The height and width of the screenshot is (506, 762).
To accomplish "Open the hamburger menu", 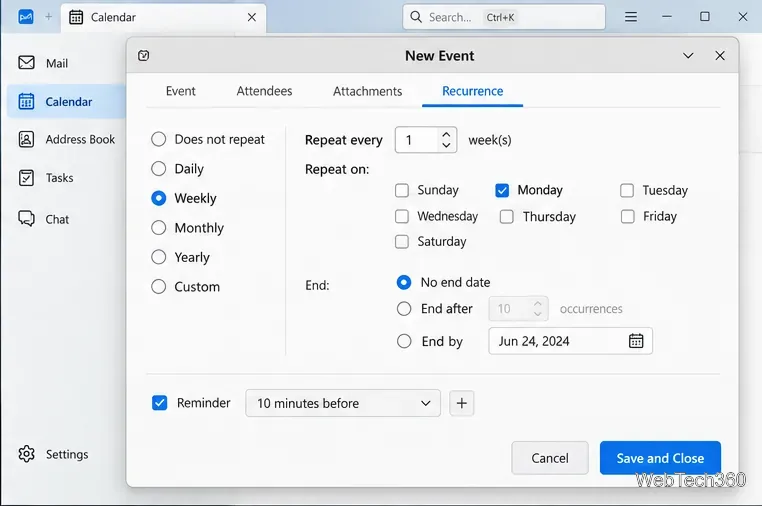I will tap(631, 17).
